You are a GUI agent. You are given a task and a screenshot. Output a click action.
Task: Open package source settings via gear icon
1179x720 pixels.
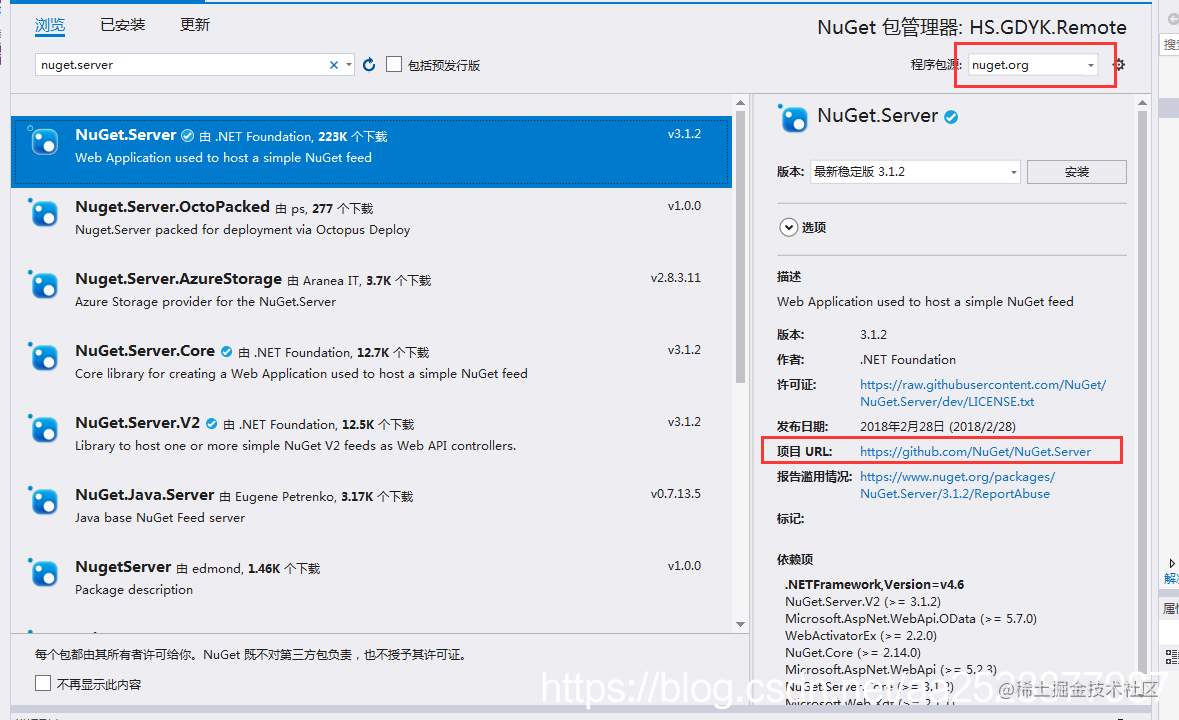coord(1117,63)
